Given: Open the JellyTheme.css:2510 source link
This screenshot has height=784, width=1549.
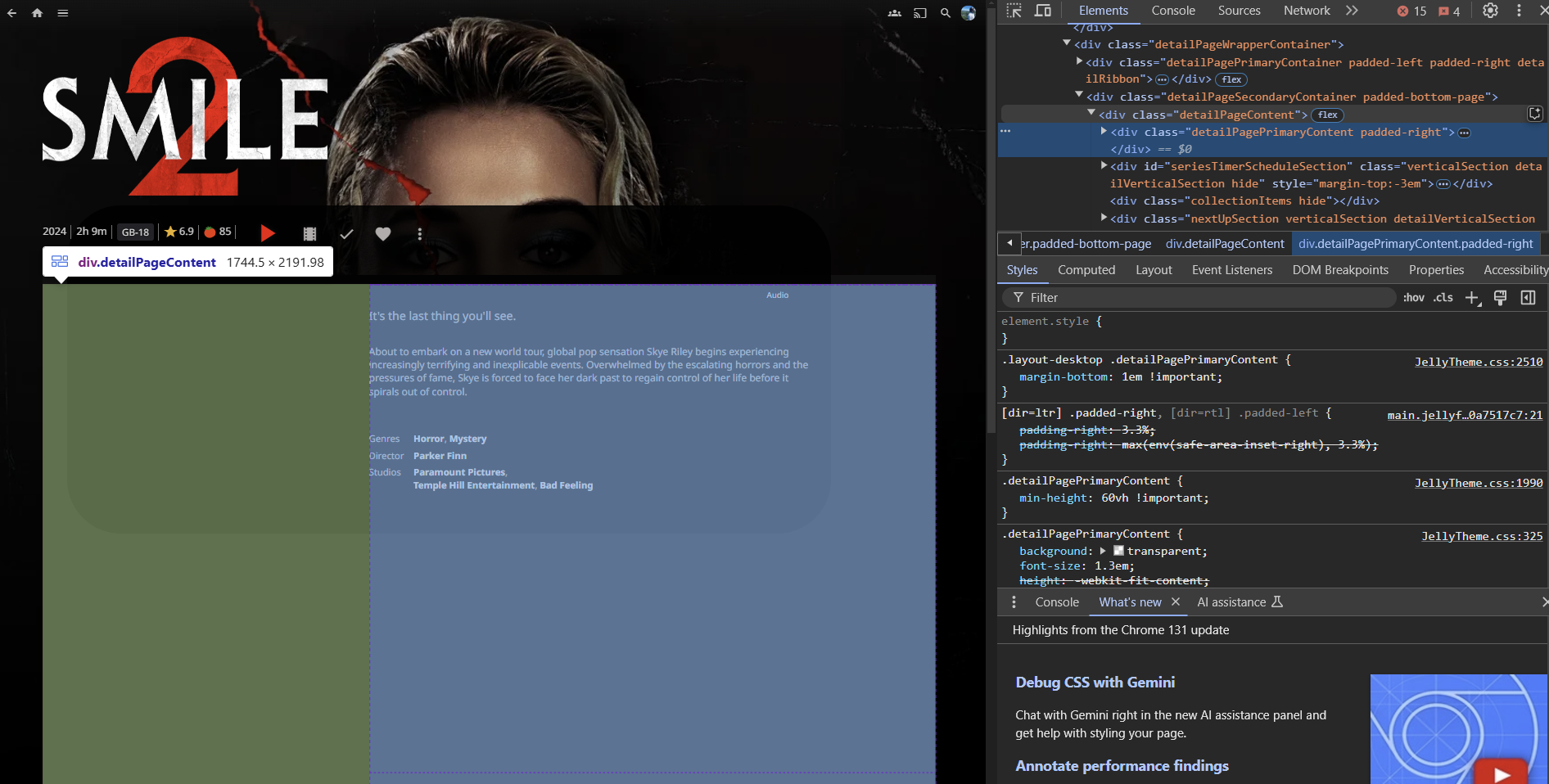Looking at the screenshot, I should coord(1478,362).
